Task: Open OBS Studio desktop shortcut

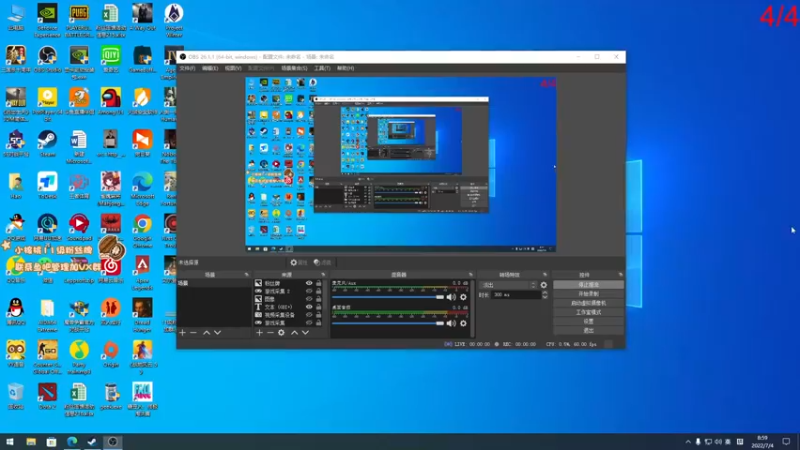Action: point(47,60)
